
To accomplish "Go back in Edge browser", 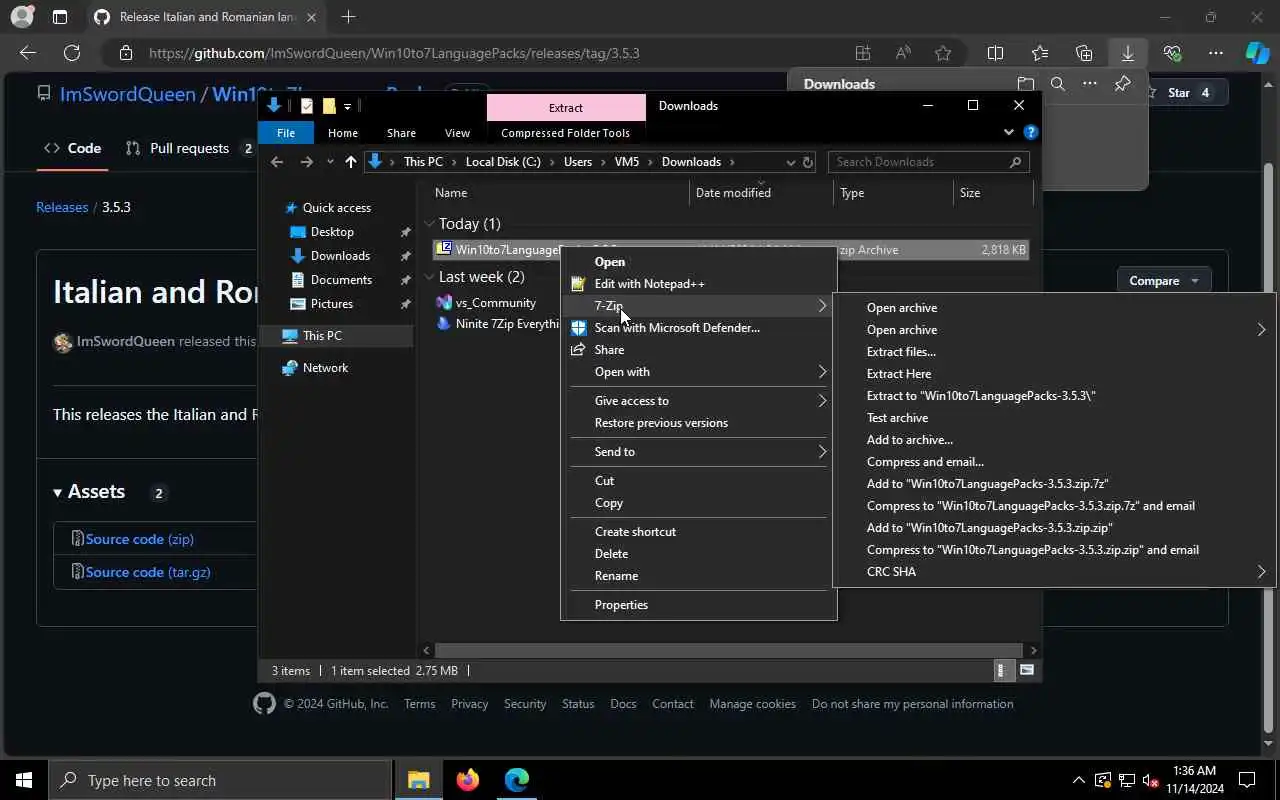I will tap(28, 53).
